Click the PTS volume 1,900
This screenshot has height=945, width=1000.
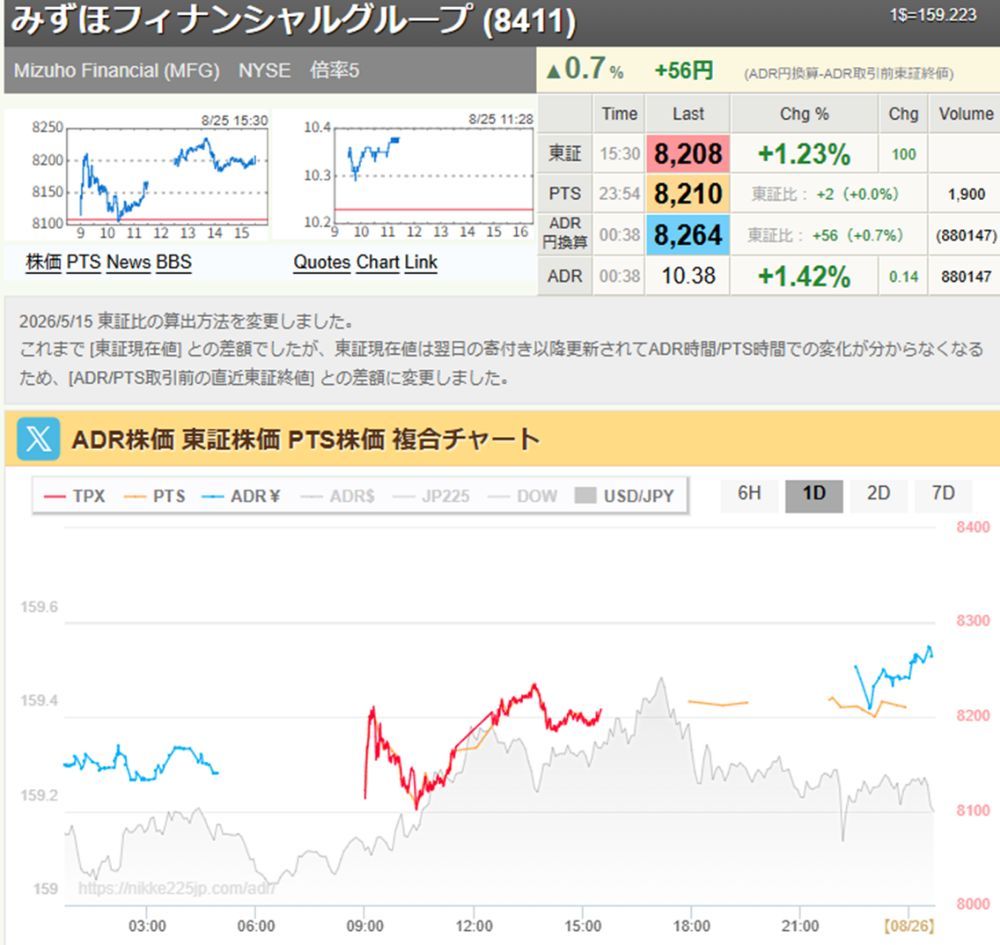coord(966,194)
